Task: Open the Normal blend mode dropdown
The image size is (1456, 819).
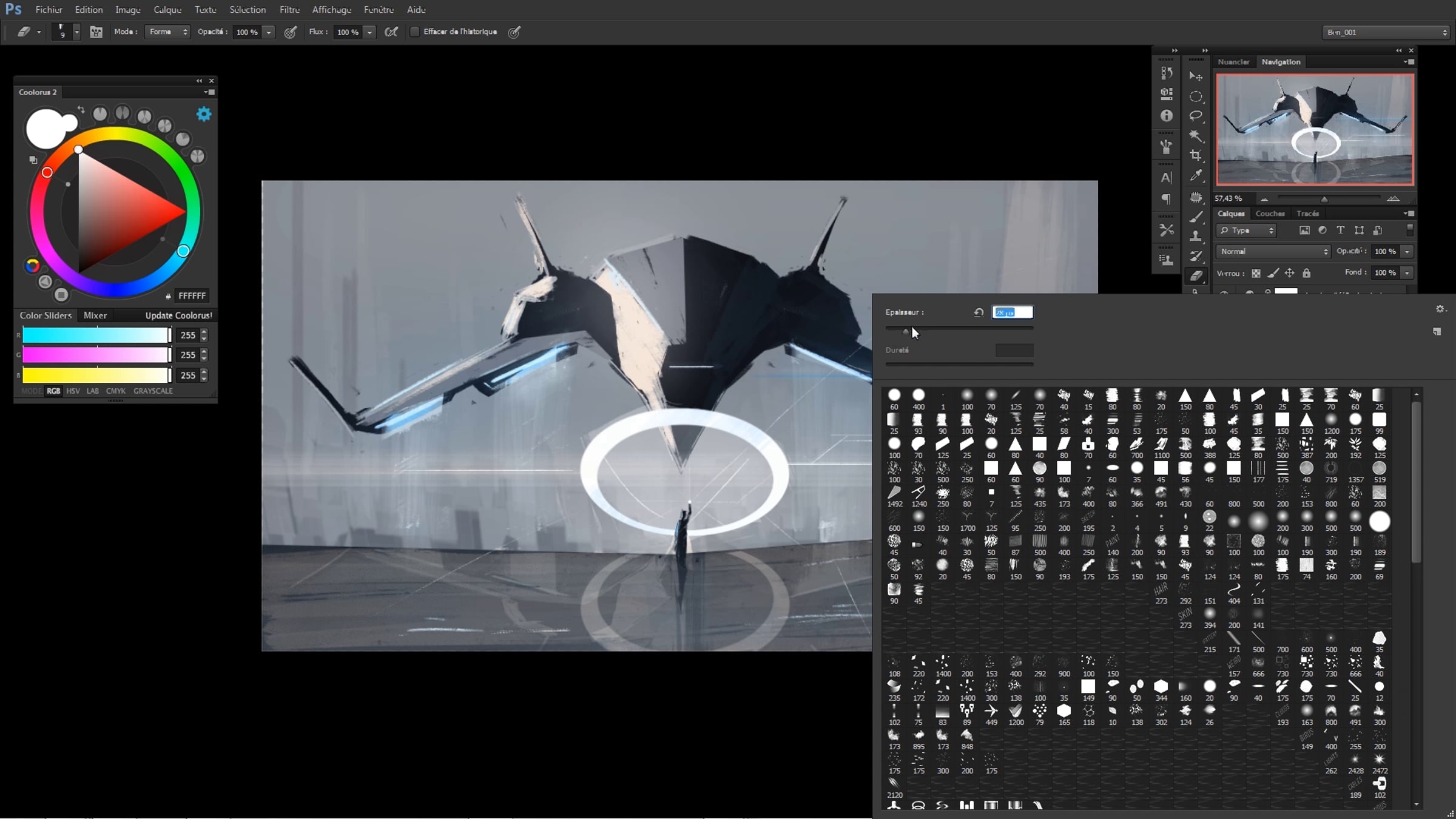Action: click(1273, 251)
